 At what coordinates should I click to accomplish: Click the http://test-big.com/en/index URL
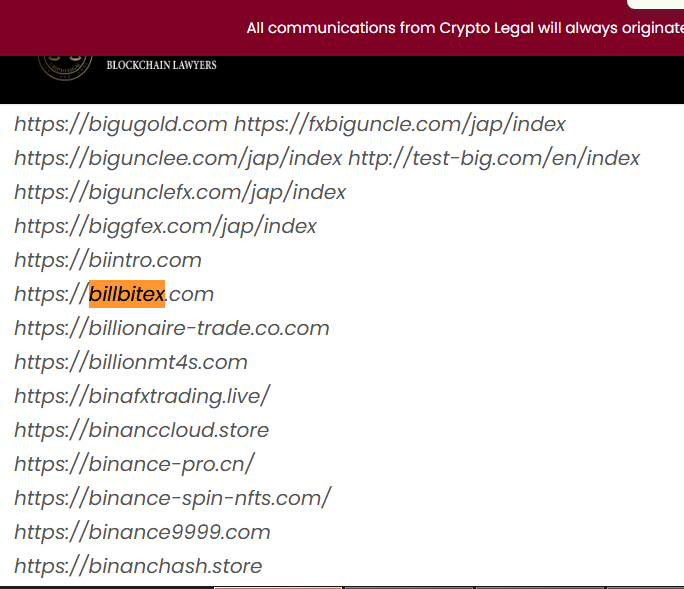(494, 158)
